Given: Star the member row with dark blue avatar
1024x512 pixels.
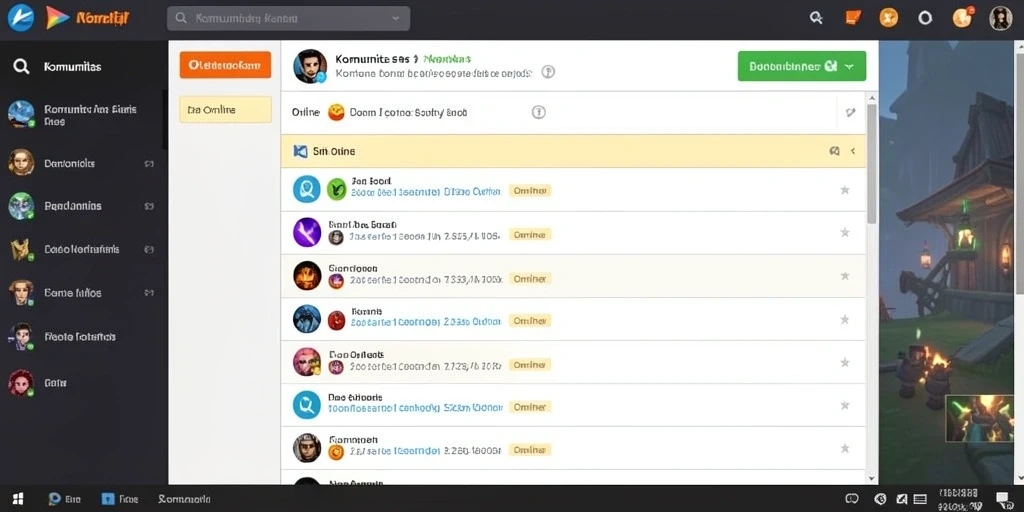Looking at the screenshot, I should pyautogui.click(x=844, y=319).
